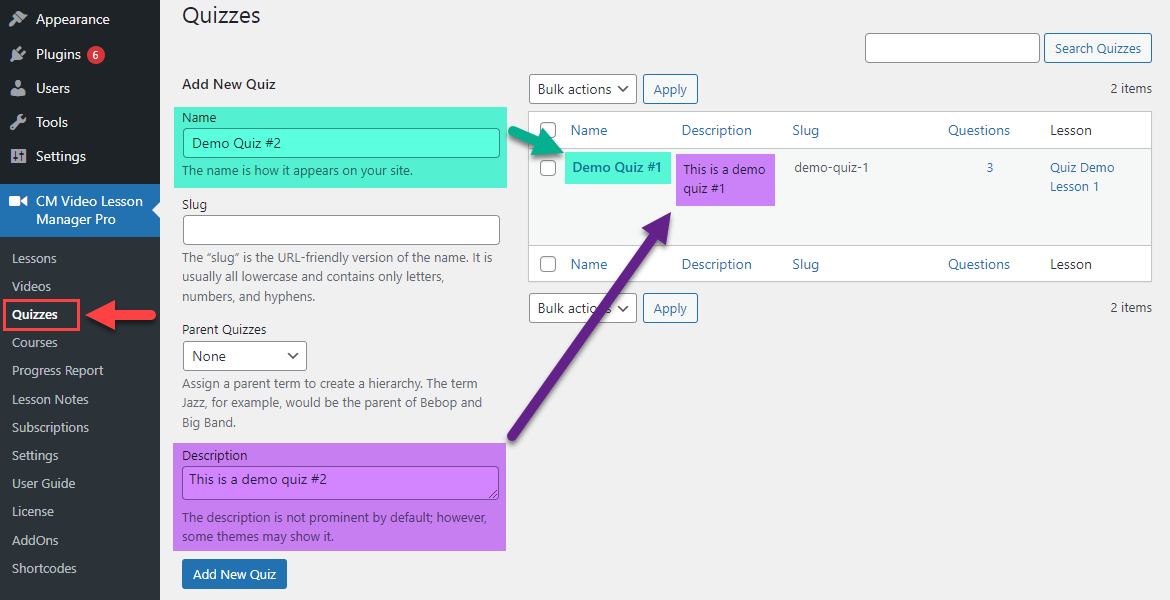The image size is (1170, 600).
Task: Open the Quiz Demo Lesson 1 link
Action: coord(1081,177)
